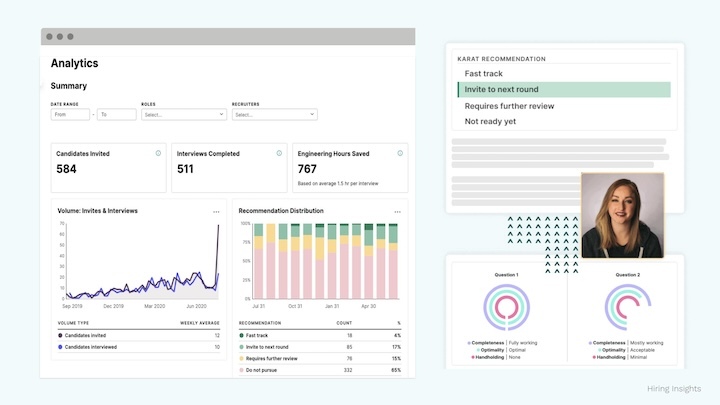Open the ellipsis menu on Volume chart
Image resolution: width=720 pixels, height=405 pixels.
pos(216,212)
